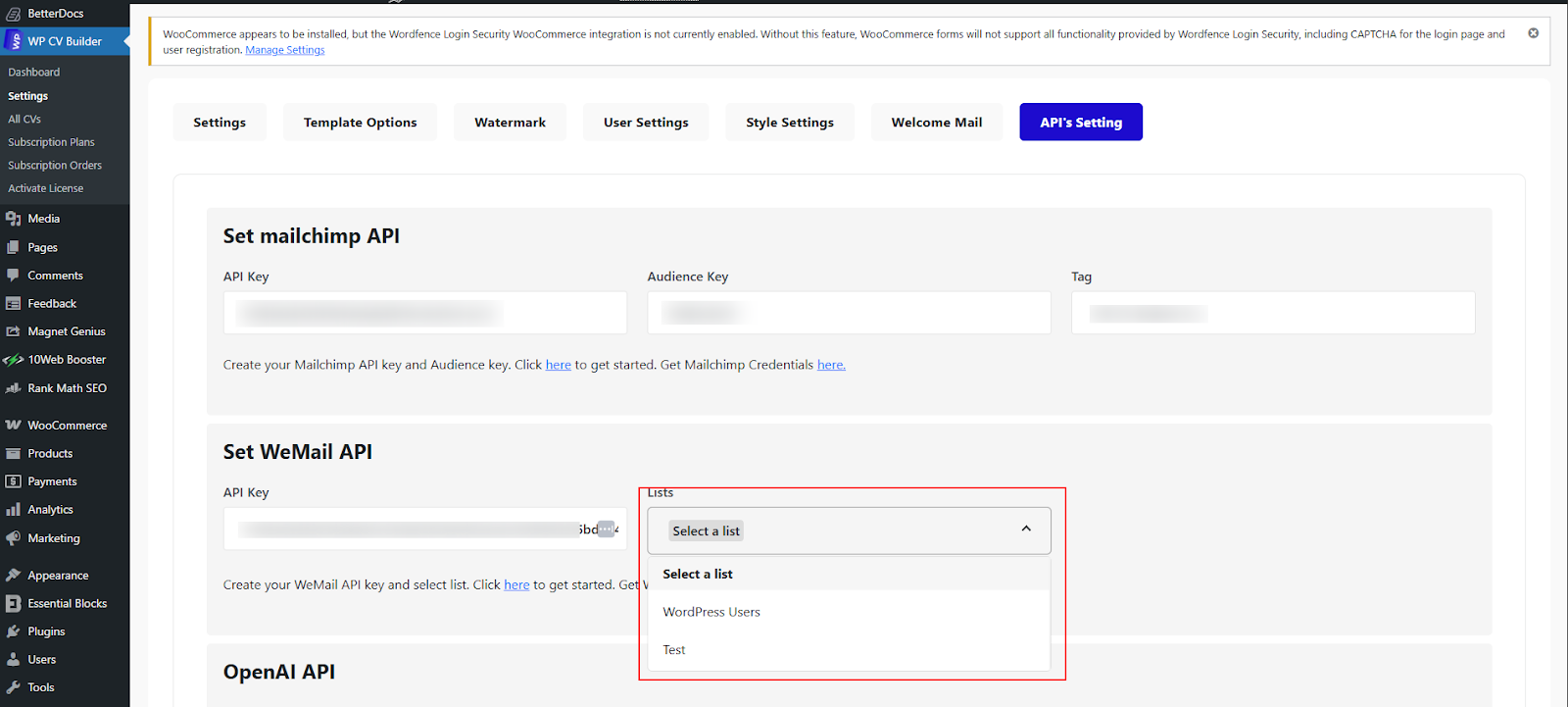Screen dimensions: 1568x707
Task: Click the Tools wrench icon
Action: [x=14, y=687]
